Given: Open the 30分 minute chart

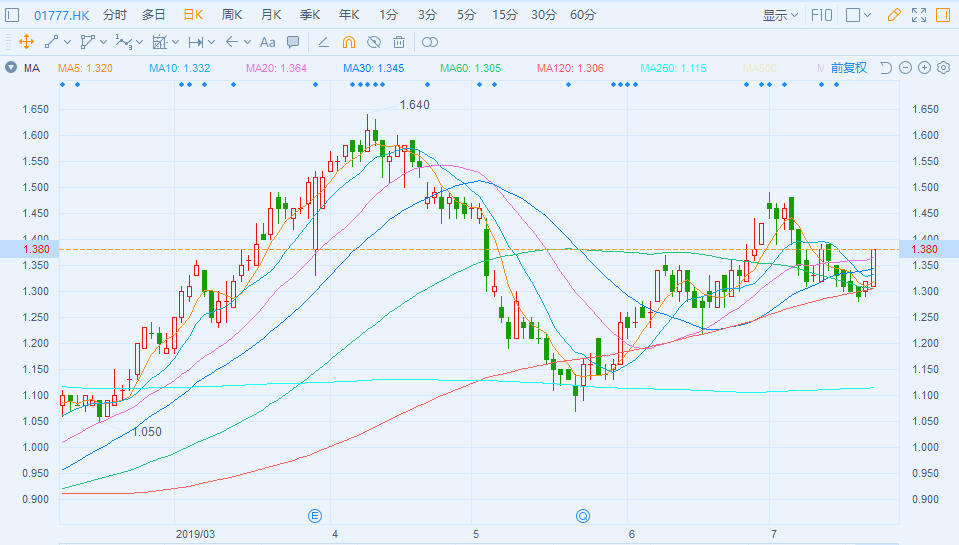Looking at the screenshot, I should (x=544, y=15).
